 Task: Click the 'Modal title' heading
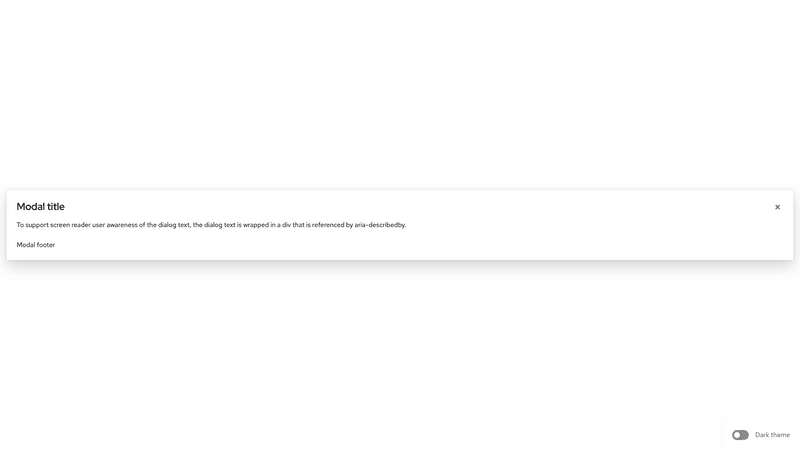click(x=40, y=207)
